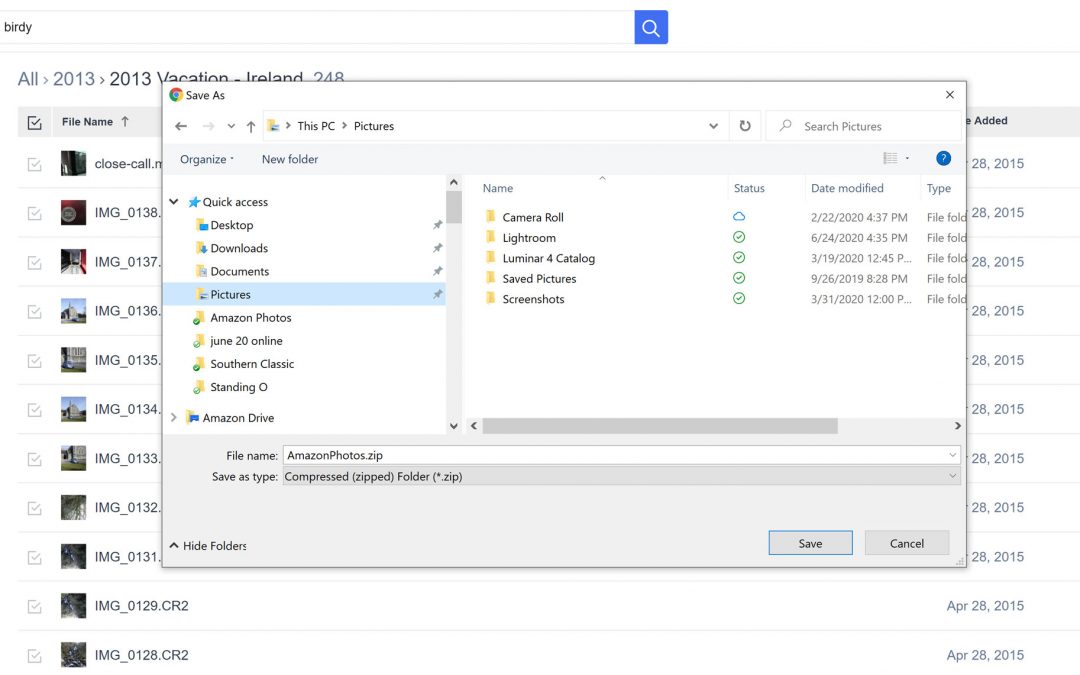Click the horizontal scrollbar in file list
This screenshot has height=675, width=1080.
[x=660, y=426]
